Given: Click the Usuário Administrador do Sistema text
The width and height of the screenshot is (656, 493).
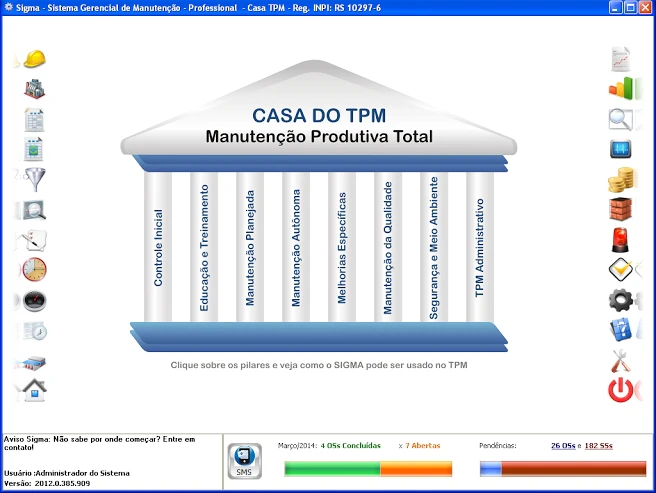Looking at the screenshot, I should [67, 473].
